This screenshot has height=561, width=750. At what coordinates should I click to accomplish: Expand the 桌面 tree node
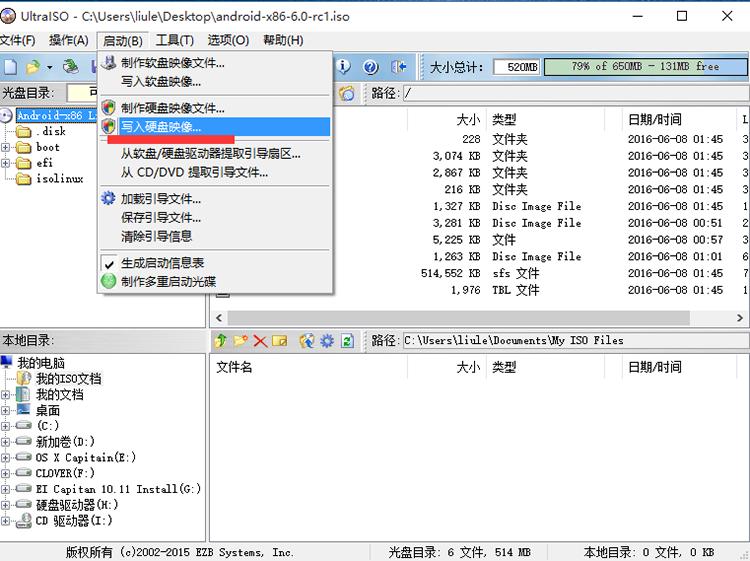point(5,410)
